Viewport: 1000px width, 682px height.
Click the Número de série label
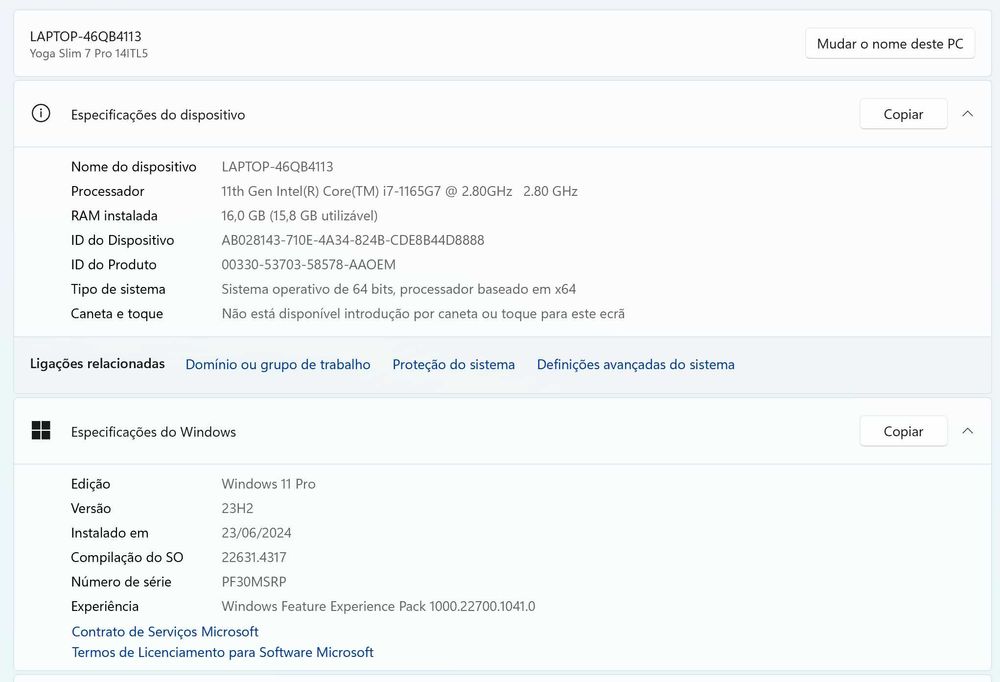pyautogui.click(x=121, y=582)
